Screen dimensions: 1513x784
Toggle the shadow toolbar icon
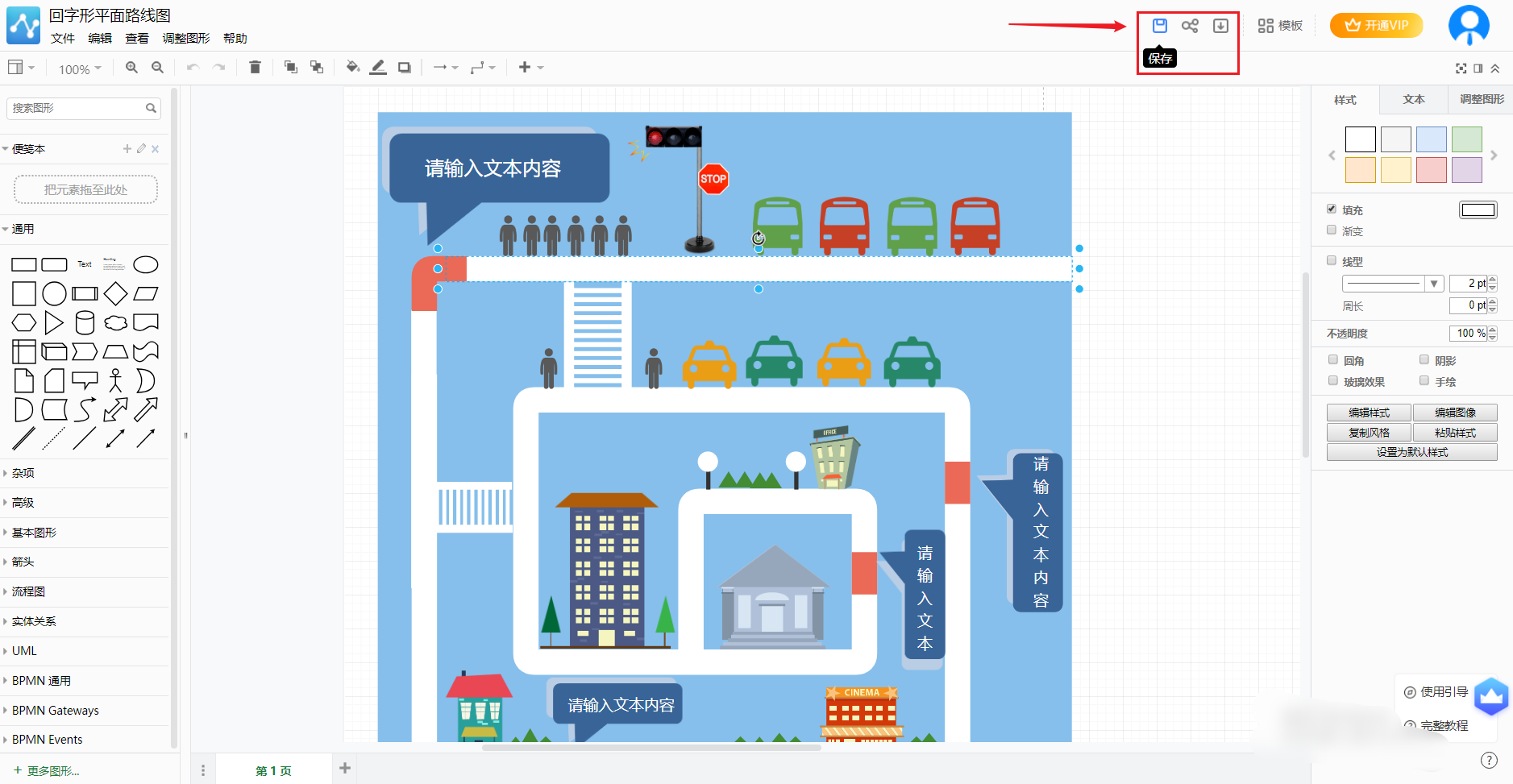click(405, 68)
